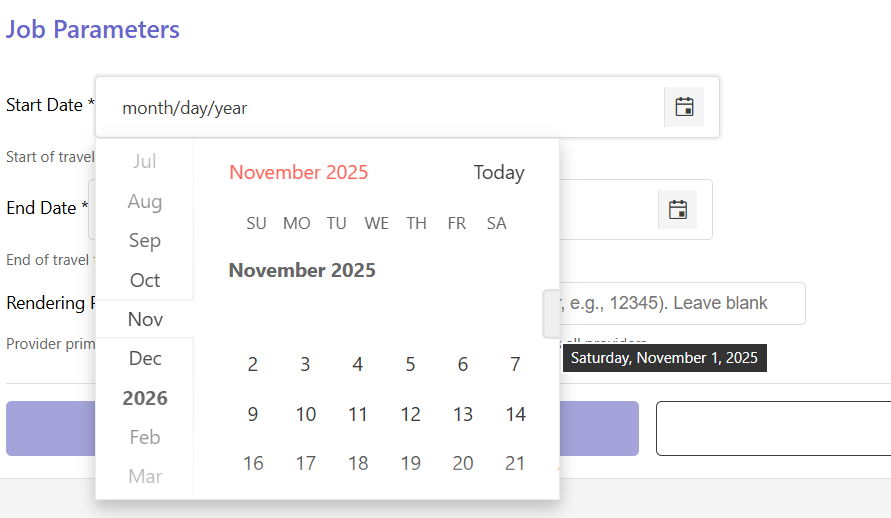Select Feb in the month list
Screen dimensions: 891x518
coord(145,437)
